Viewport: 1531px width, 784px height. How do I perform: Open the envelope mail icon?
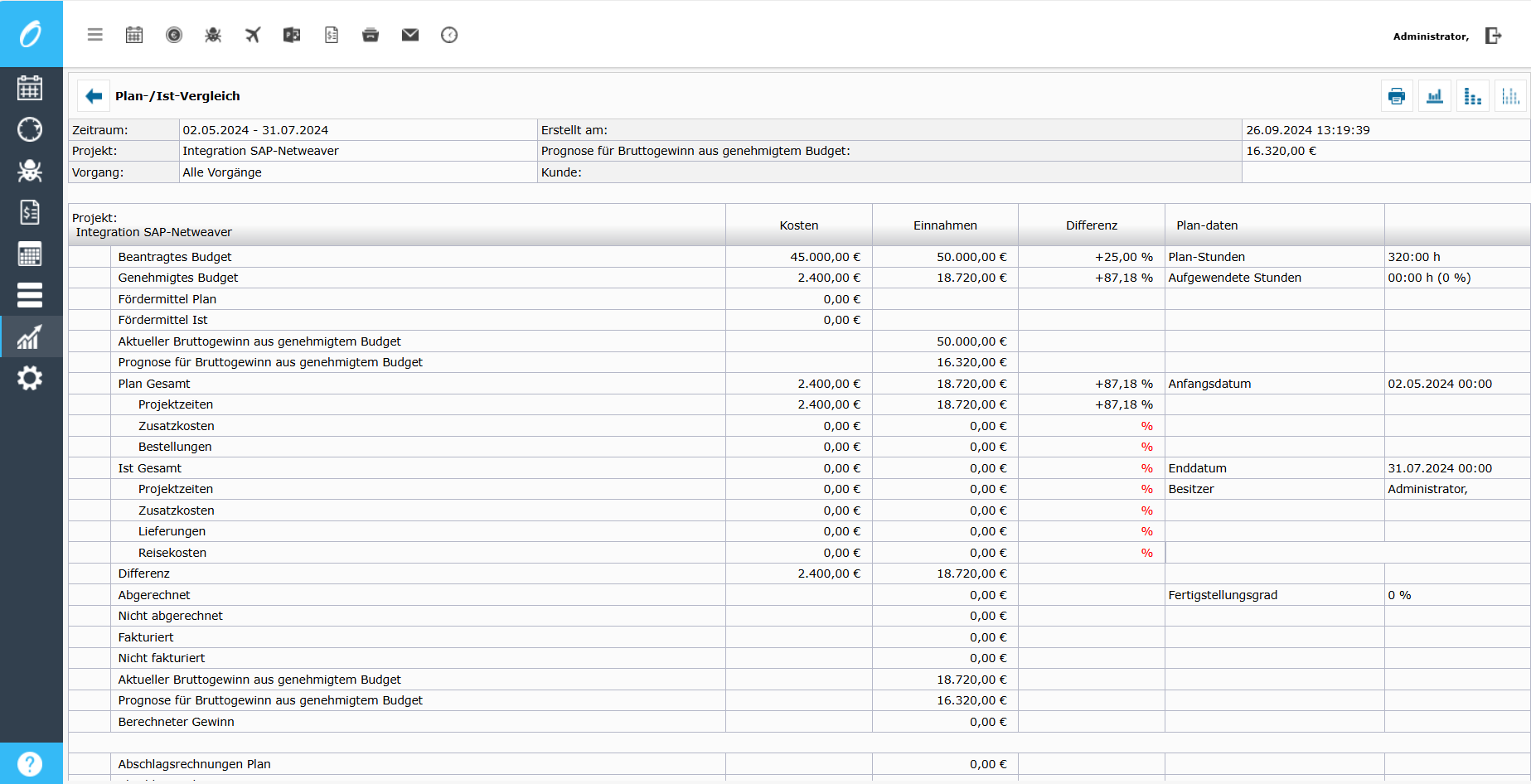pos(410,35)
